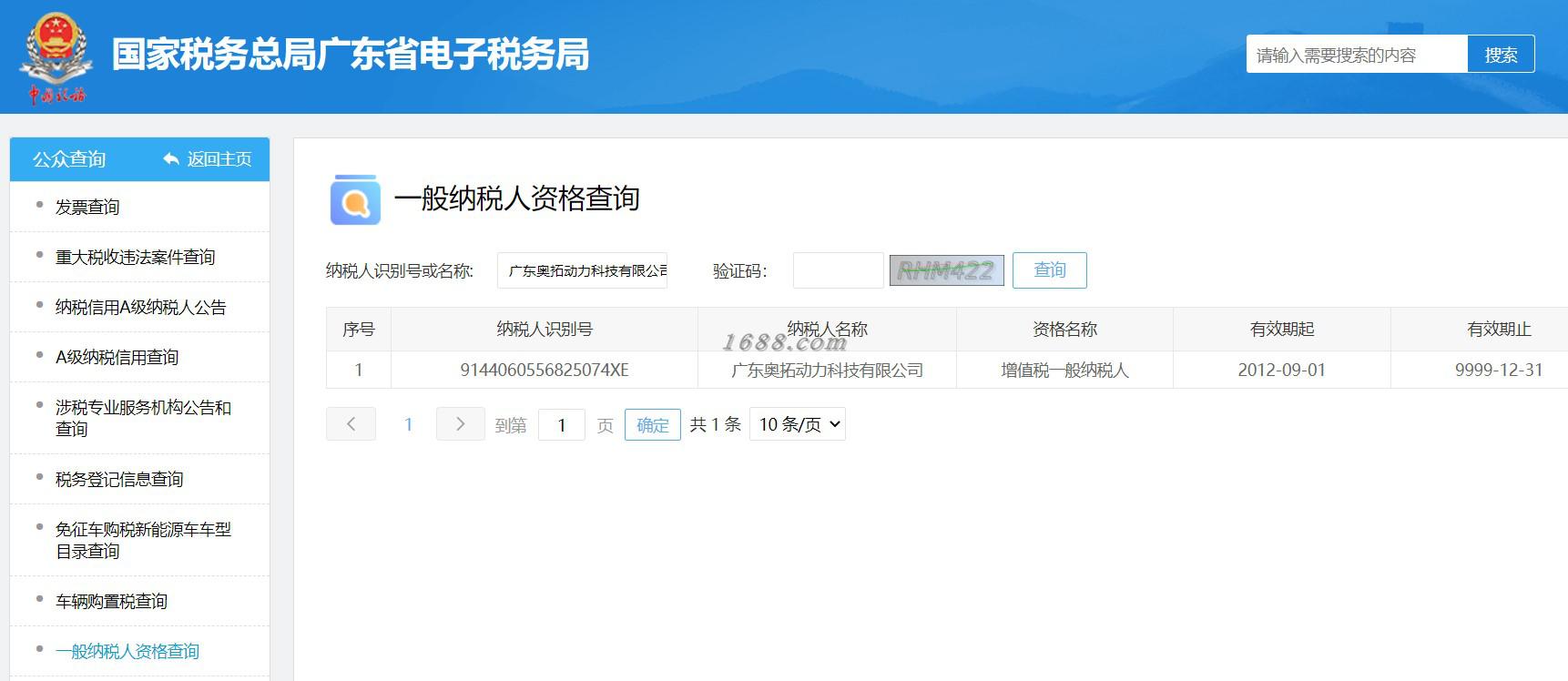Image resolution: width=1568 pixels, height=681 pixels.
Task: Click the 有效期起 column header
Action: [x=1281, y=330]
